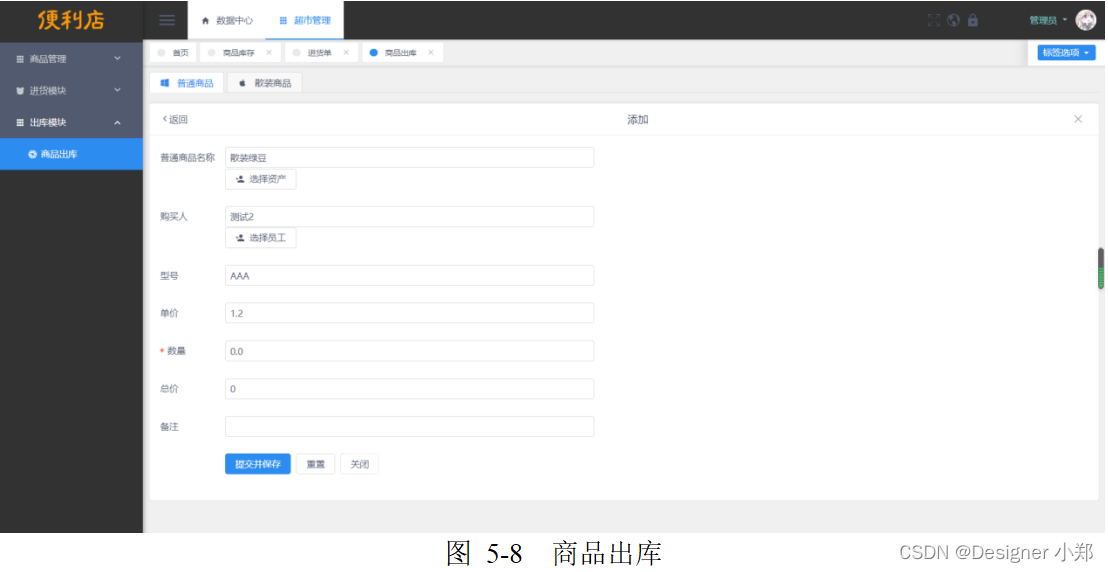Viewport: 1108px width, 572px height.
Task: Click the circle icon beside 商品出库 in sidebar
Action: (x=33, y=154)
